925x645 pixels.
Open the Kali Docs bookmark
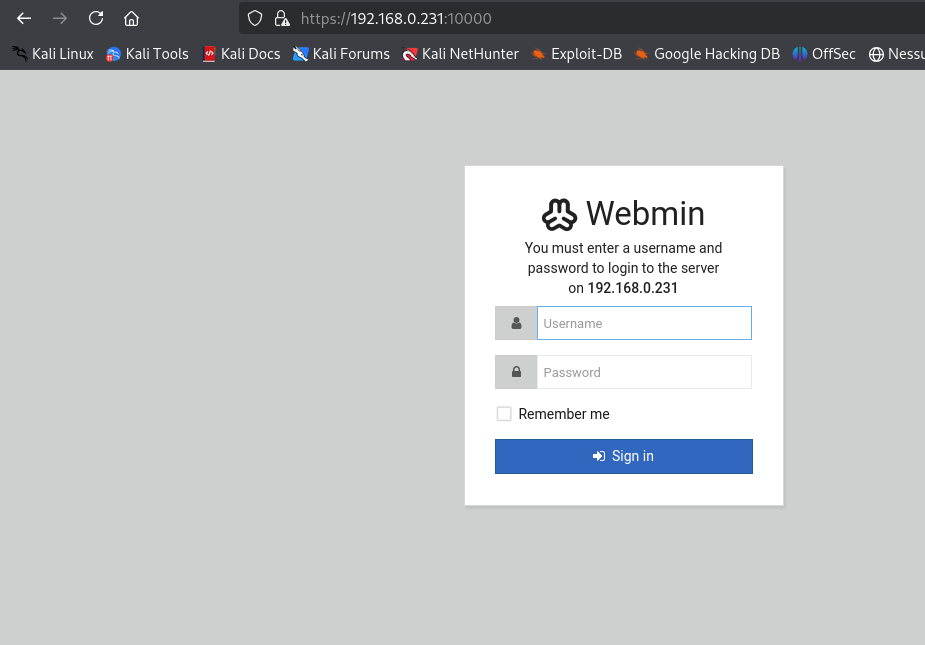coord(241,54)
